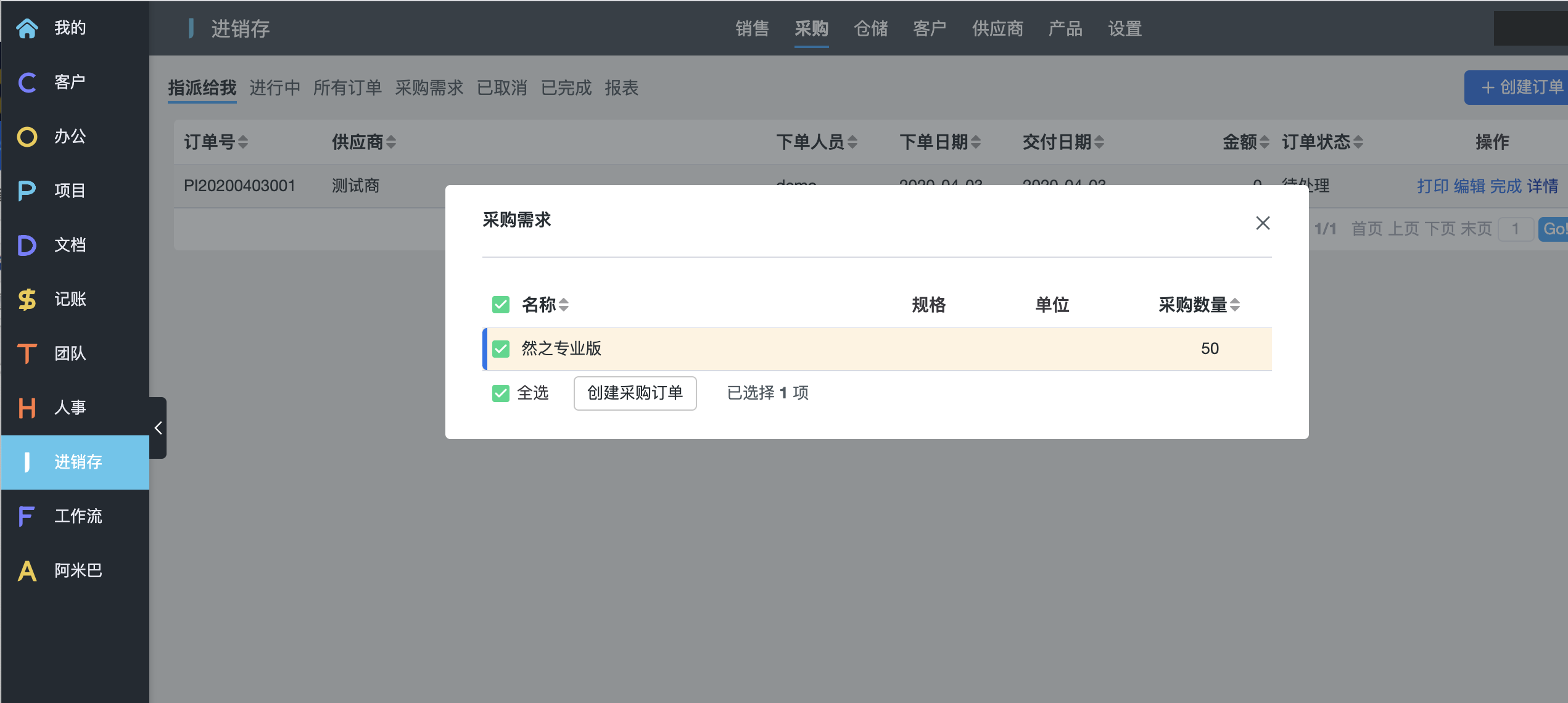Go to the 文档 documents icon
The height and width of the screenshot is (703, 1568).
pos(27,245)
